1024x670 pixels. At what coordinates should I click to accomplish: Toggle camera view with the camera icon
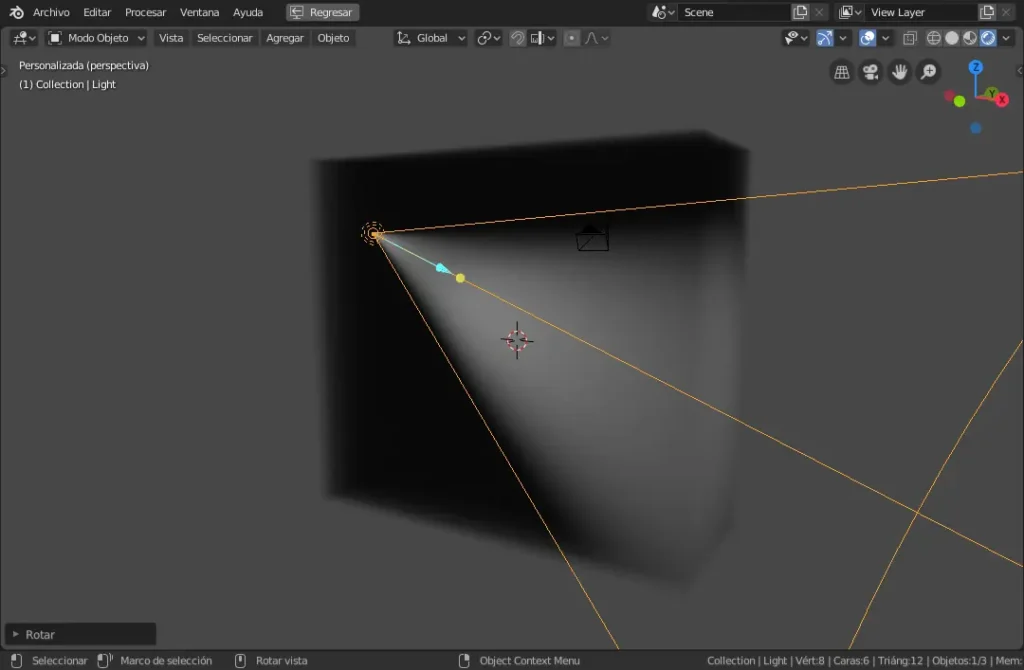[871, 72]
